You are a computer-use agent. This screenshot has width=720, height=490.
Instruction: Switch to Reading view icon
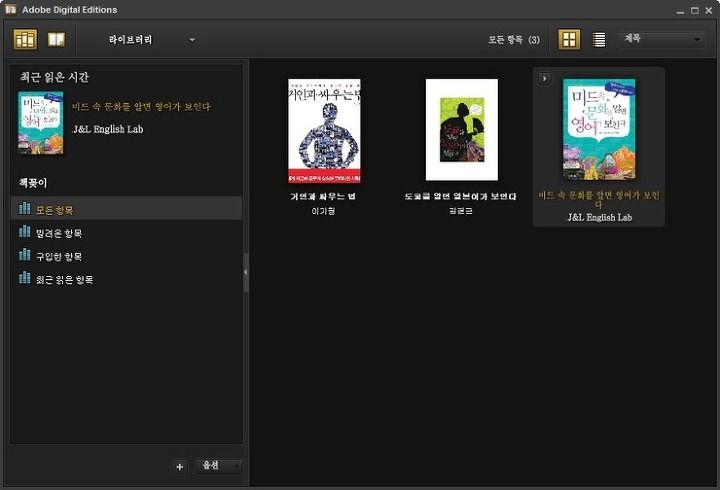click(x=56, y=39)
